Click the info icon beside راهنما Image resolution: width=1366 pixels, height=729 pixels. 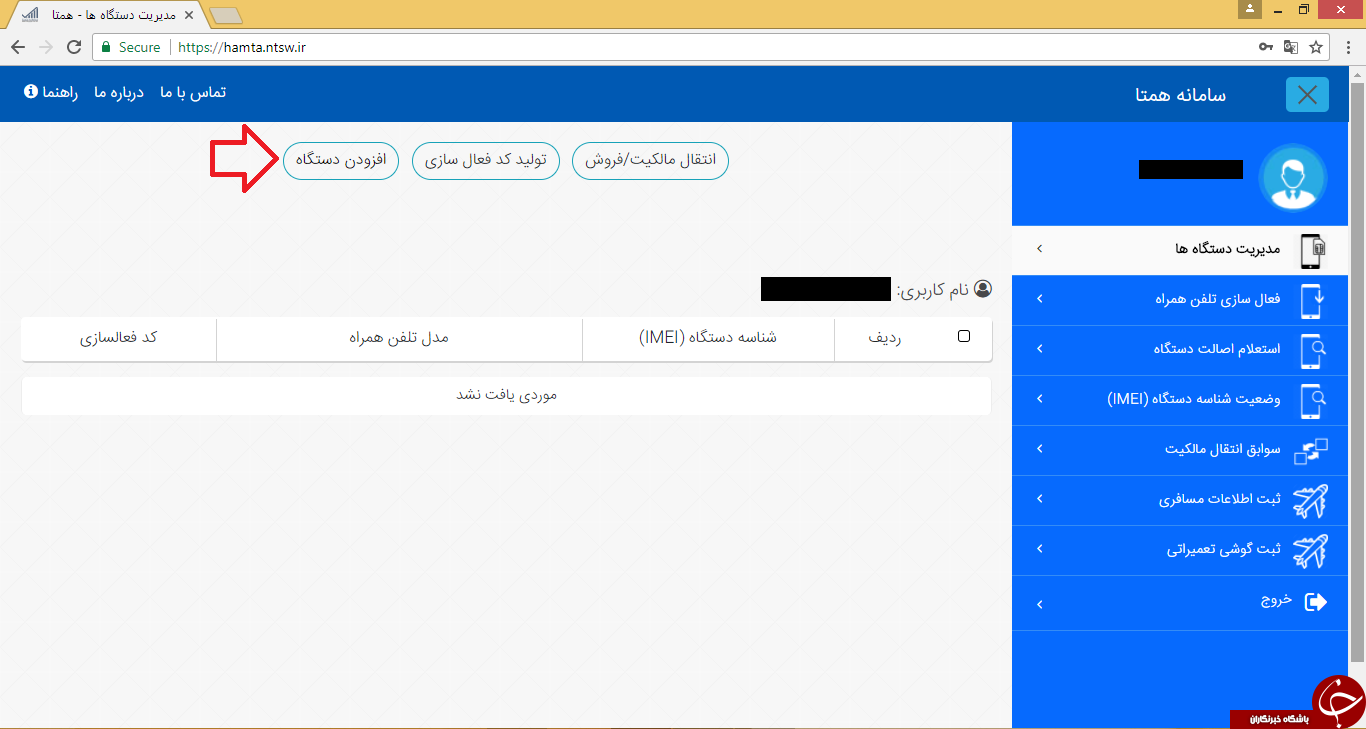(x=31, y=92)
